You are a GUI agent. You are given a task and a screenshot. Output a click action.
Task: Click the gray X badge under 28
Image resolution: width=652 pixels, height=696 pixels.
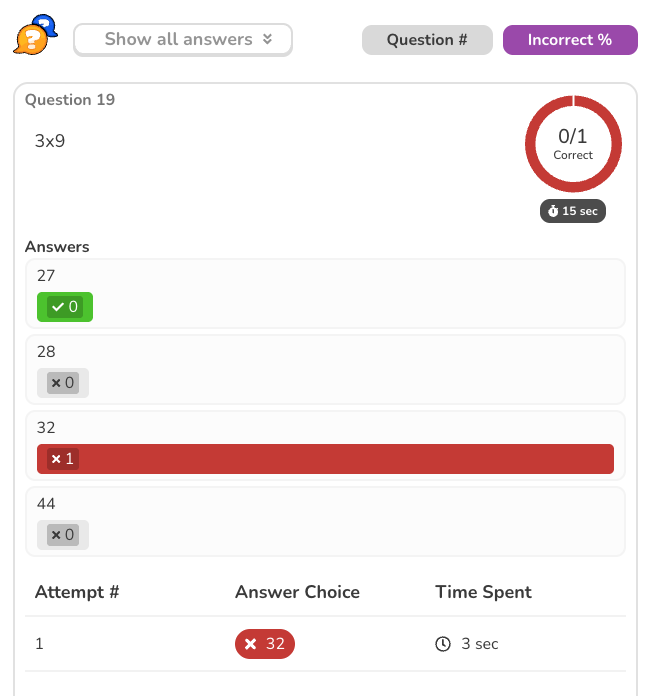63,383
